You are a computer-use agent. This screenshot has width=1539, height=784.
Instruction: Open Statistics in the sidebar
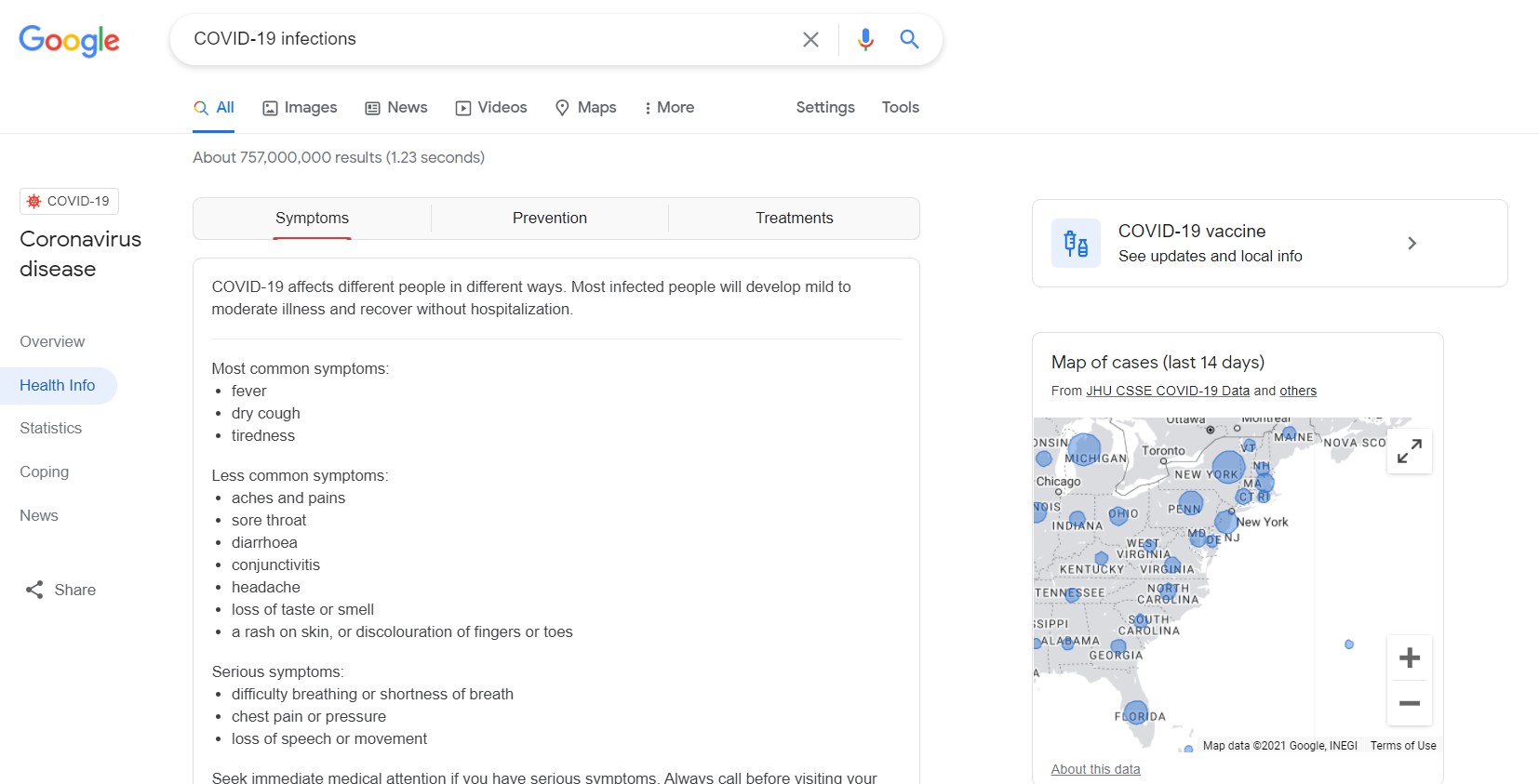click(51, 429)
